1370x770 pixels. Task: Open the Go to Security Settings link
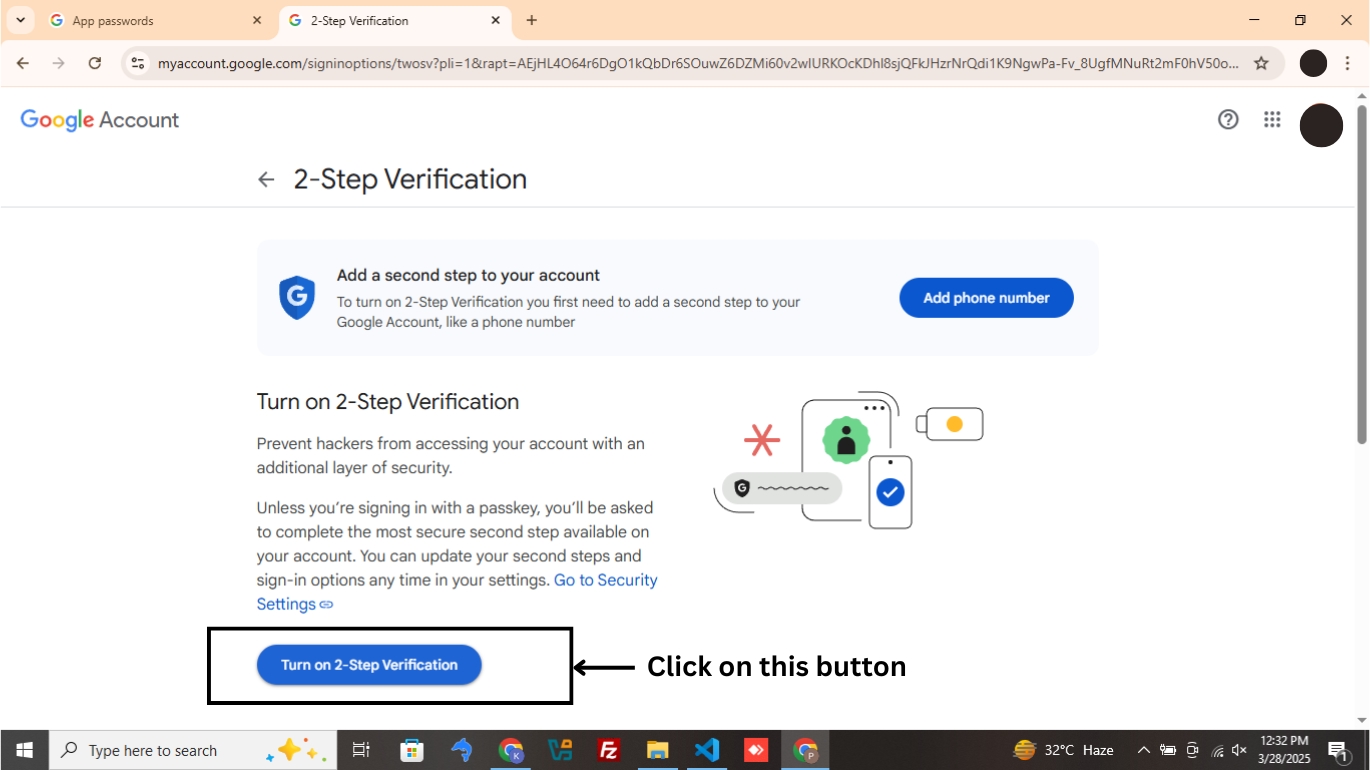(457, 592)
